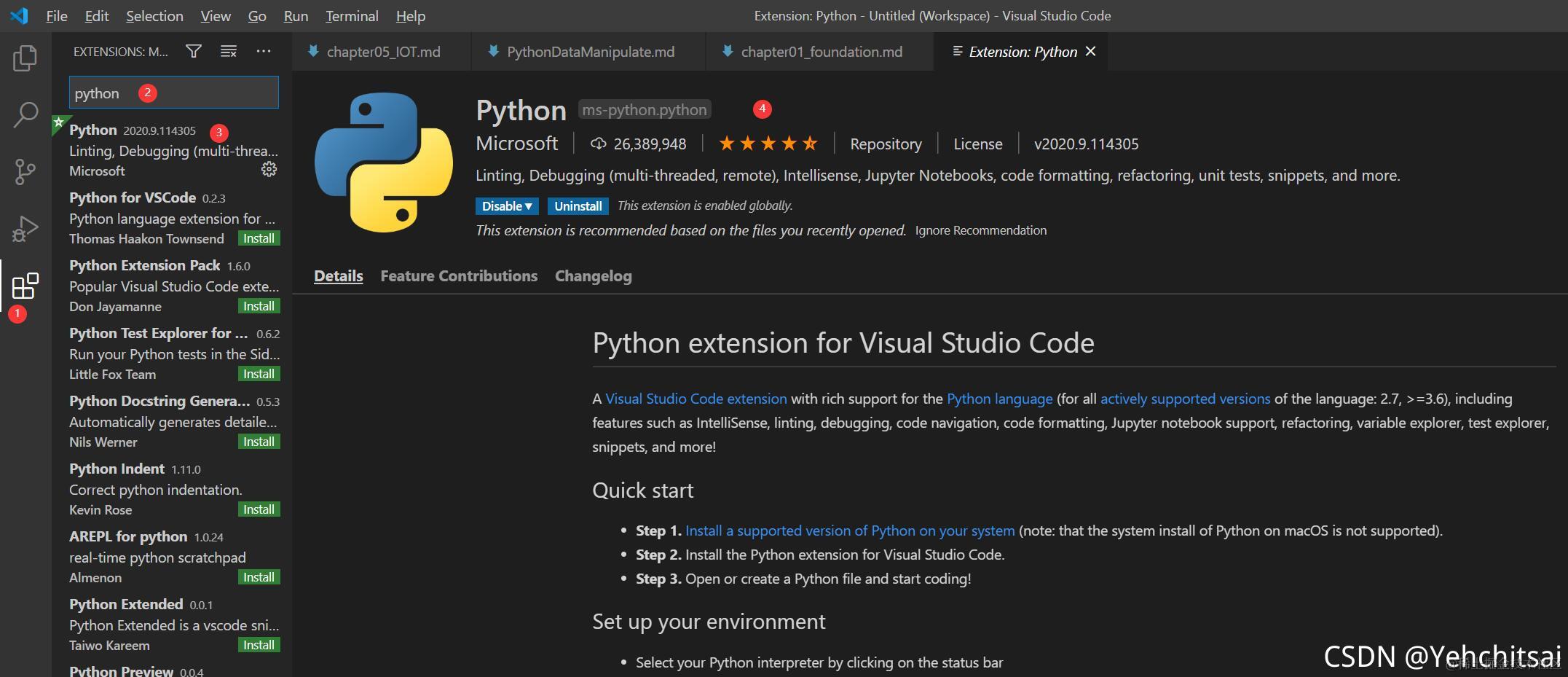
Task: Open the Repository link
Action: 886,144
